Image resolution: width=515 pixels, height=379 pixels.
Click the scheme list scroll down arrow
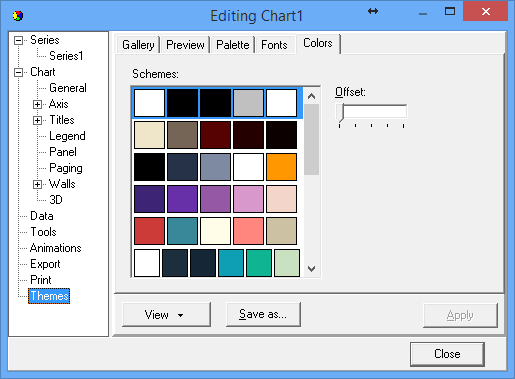click(311, 268)
